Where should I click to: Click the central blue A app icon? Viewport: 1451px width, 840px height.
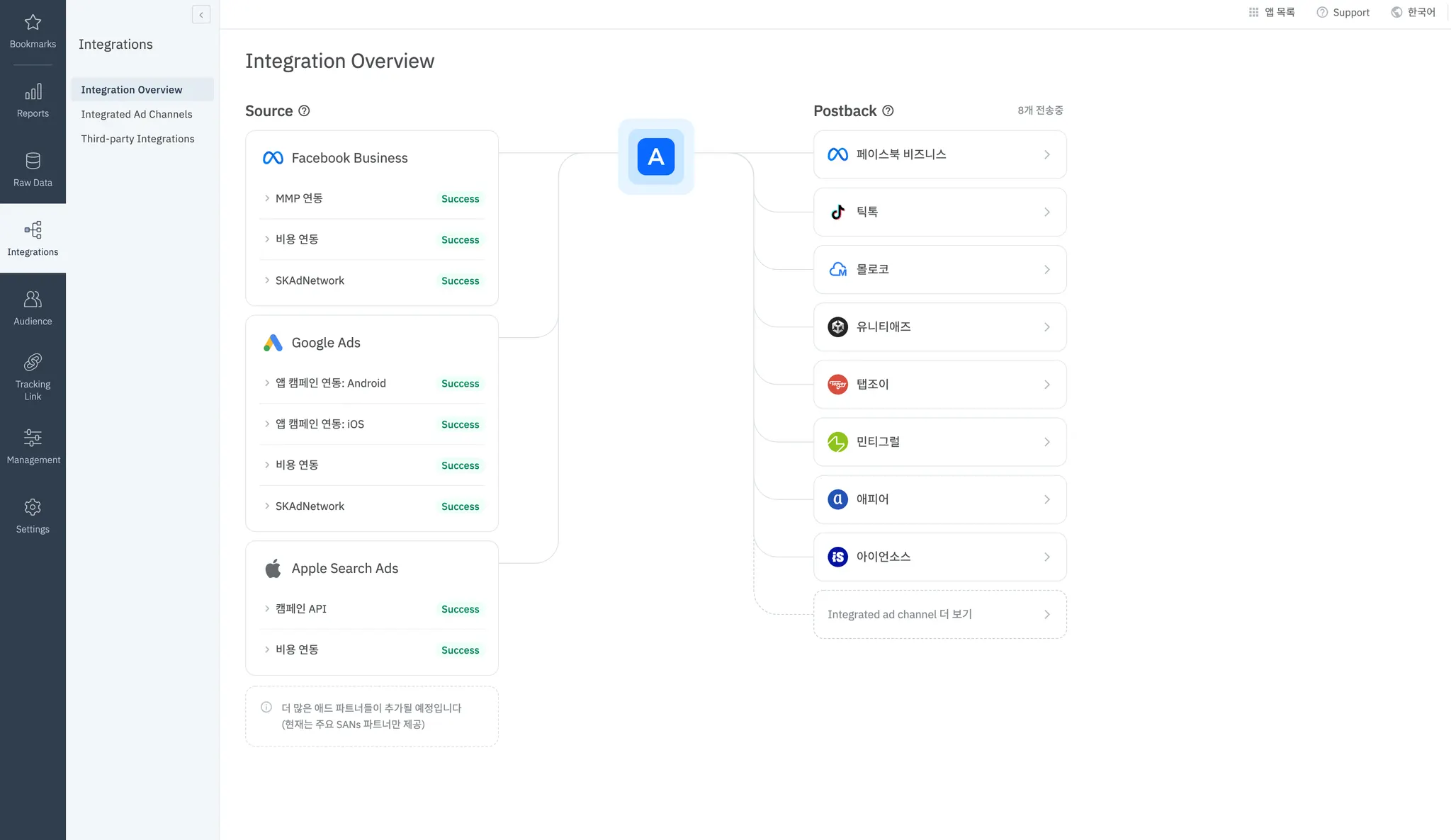point(655,157)
